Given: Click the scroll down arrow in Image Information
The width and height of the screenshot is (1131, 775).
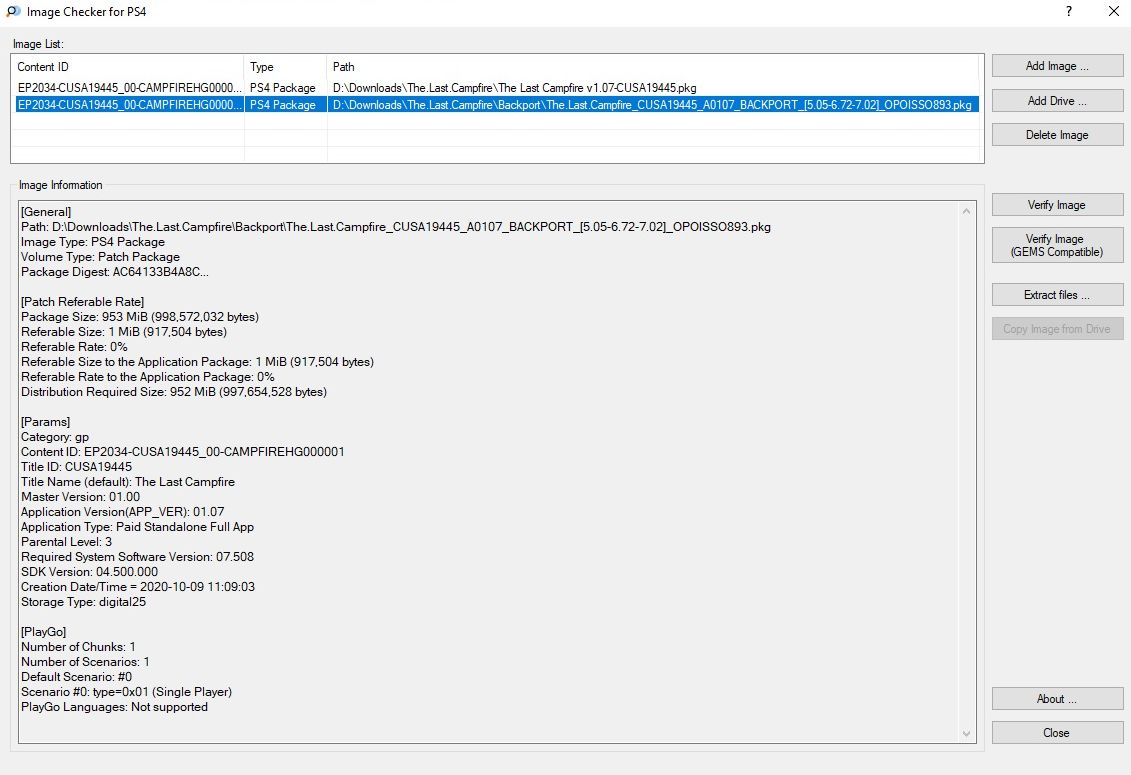Looking at the screenshot, I should point(967,734).
